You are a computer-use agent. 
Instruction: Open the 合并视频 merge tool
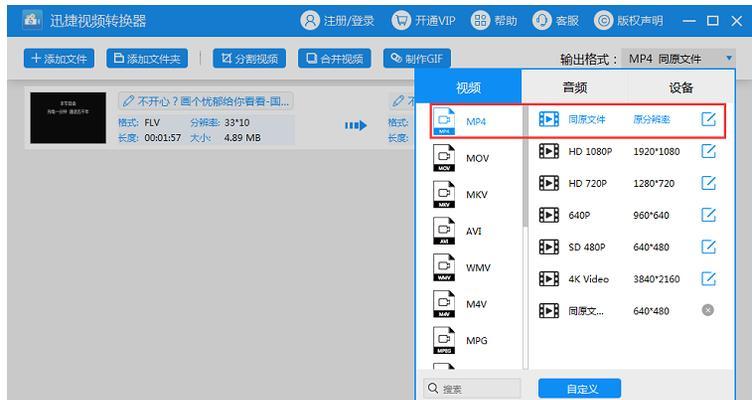(x=334, y=59)
